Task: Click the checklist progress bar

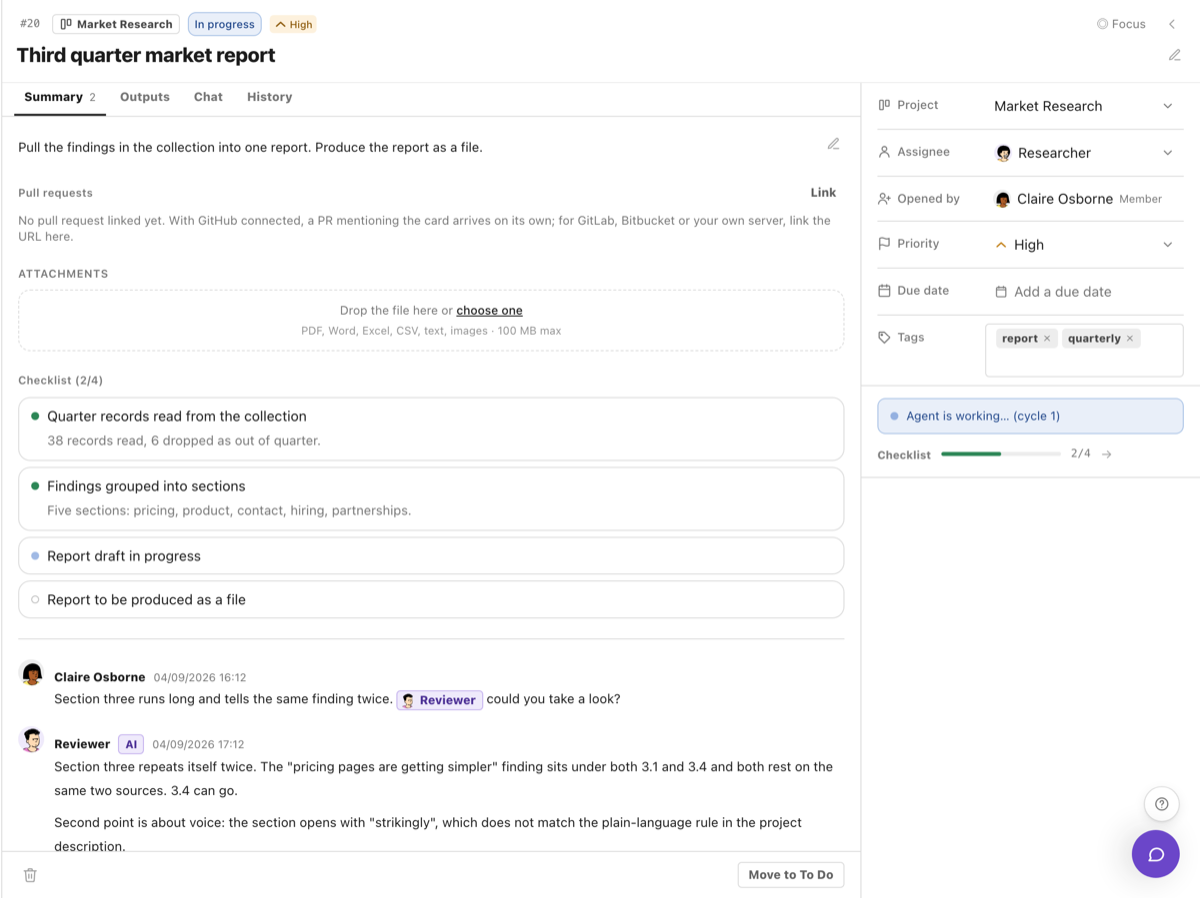Action: [1001, 454]
